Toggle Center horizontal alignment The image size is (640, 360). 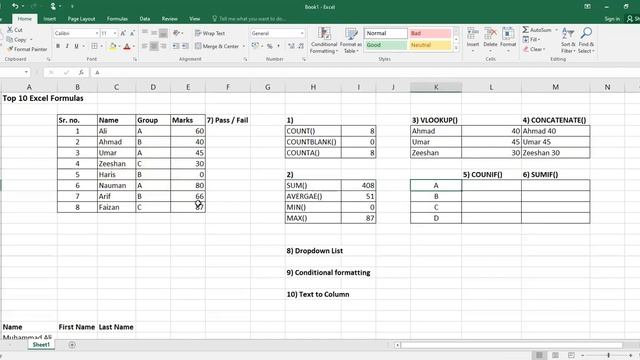point(154,46)
